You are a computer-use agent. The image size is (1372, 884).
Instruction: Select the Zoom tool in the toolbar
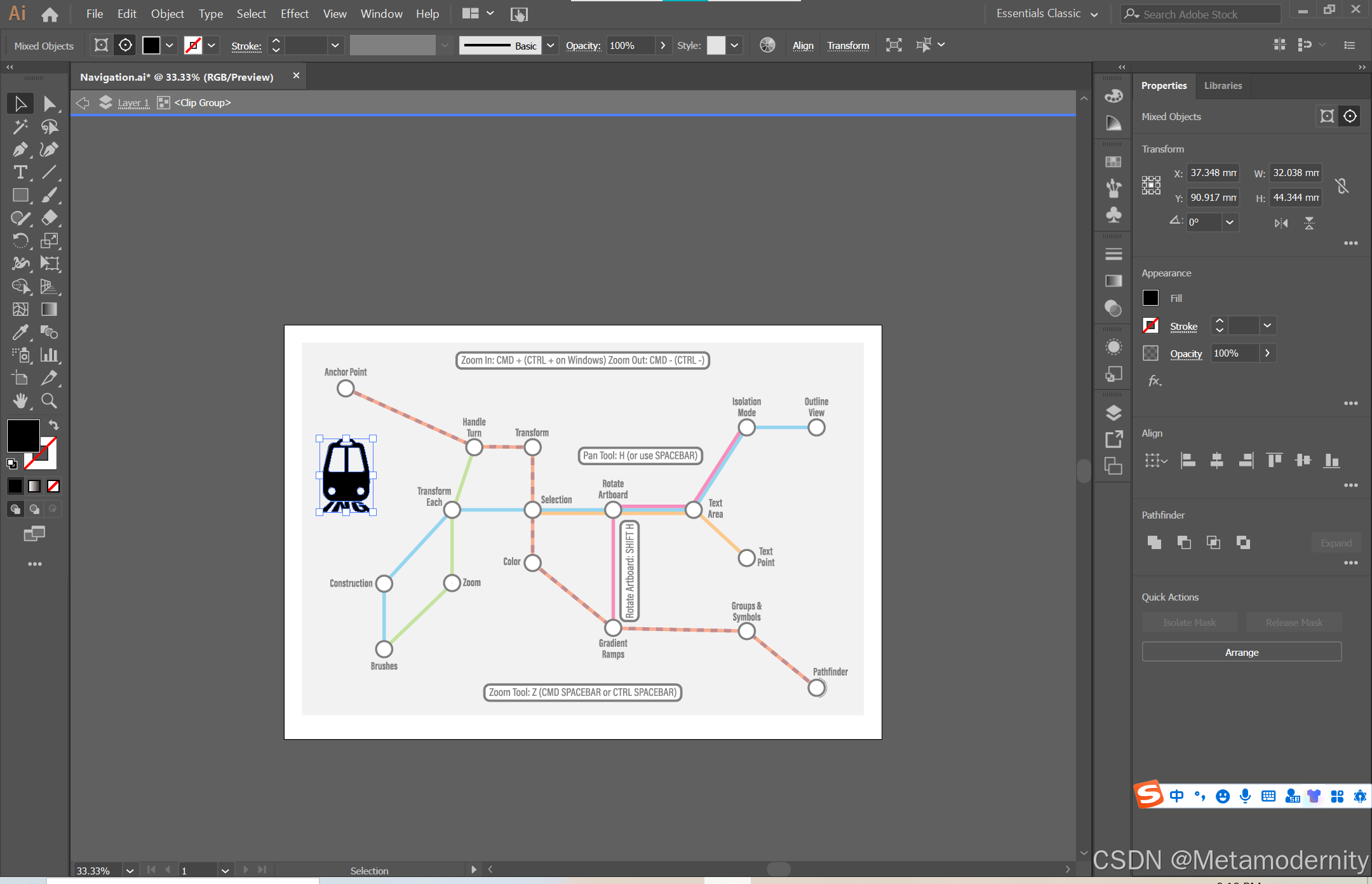(x=49, y=401)
